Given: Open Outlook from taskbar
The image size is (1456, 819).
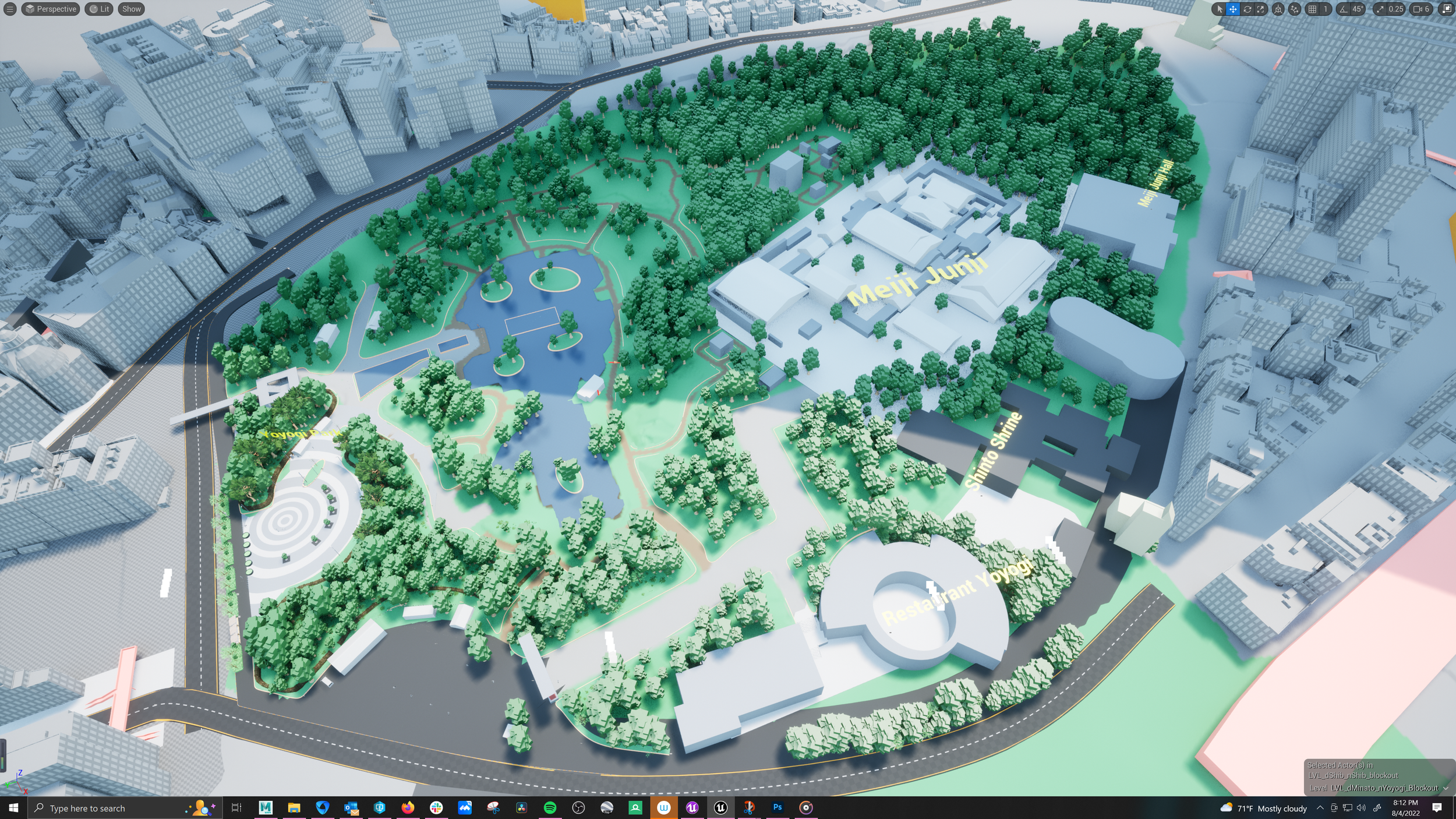Looking at the screenshot, I should tap(351, 808).
